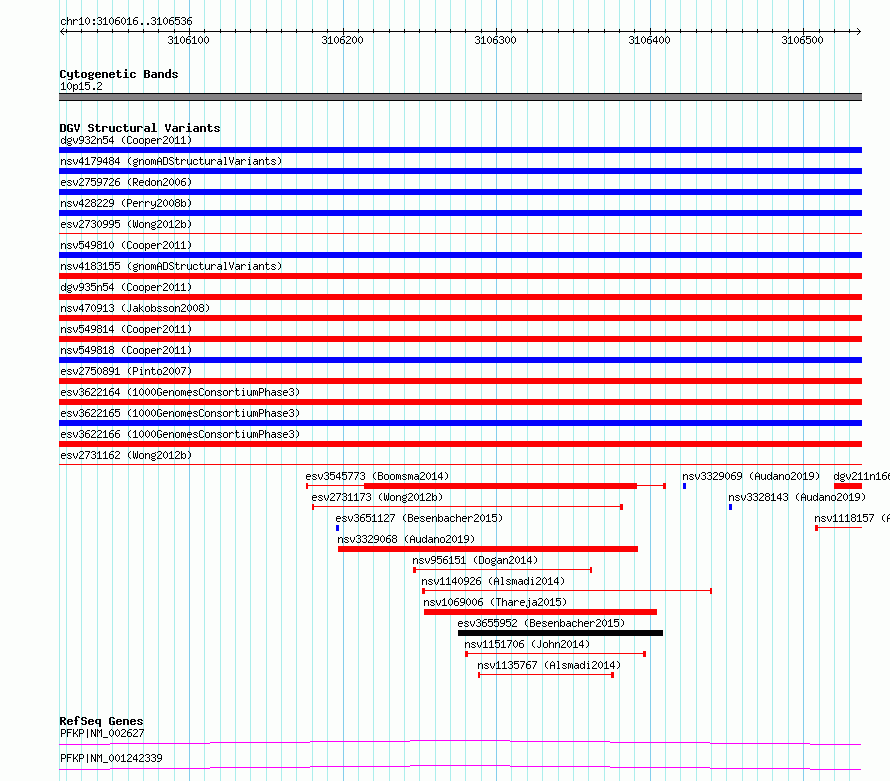890x781 pixels.
Task: Click esv3655952 (Besenbacher2015) label
Action: (x=541, y=623)
